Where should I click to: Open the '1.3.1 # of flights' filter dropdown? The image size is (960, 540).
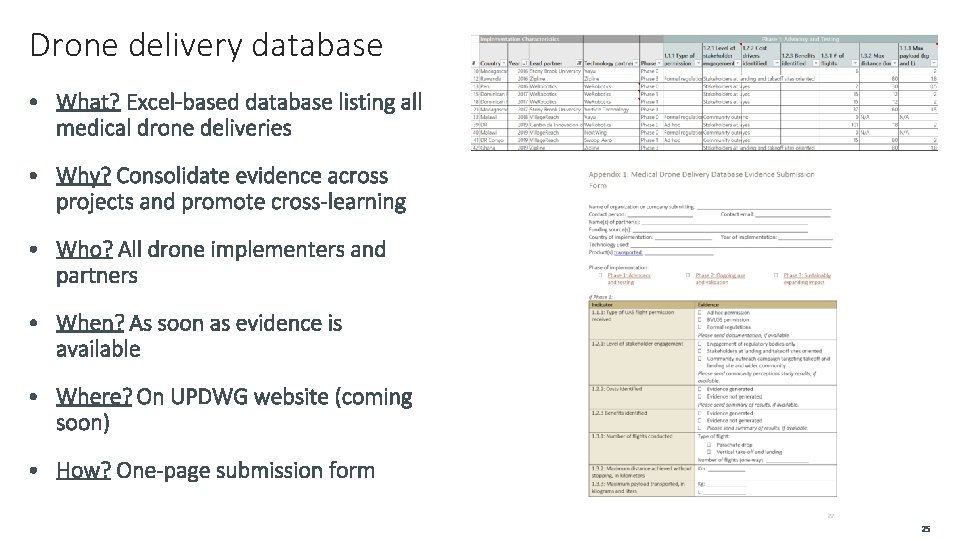point(855,63)
